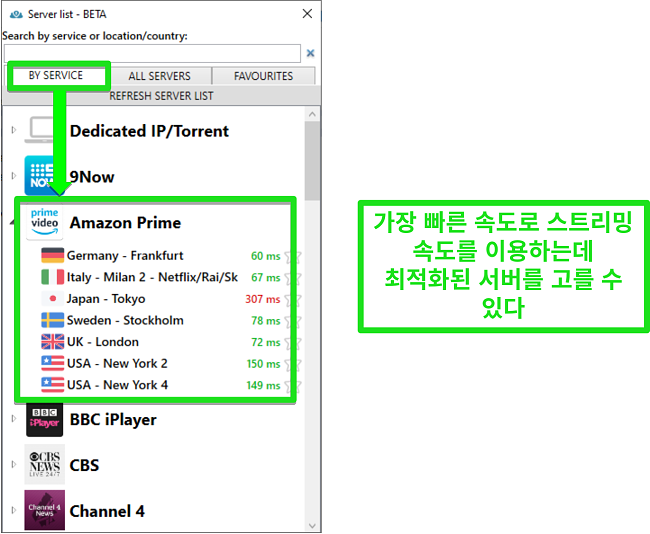Click the 307 ms latency value

pyautogui.click(x=263, y=299)
